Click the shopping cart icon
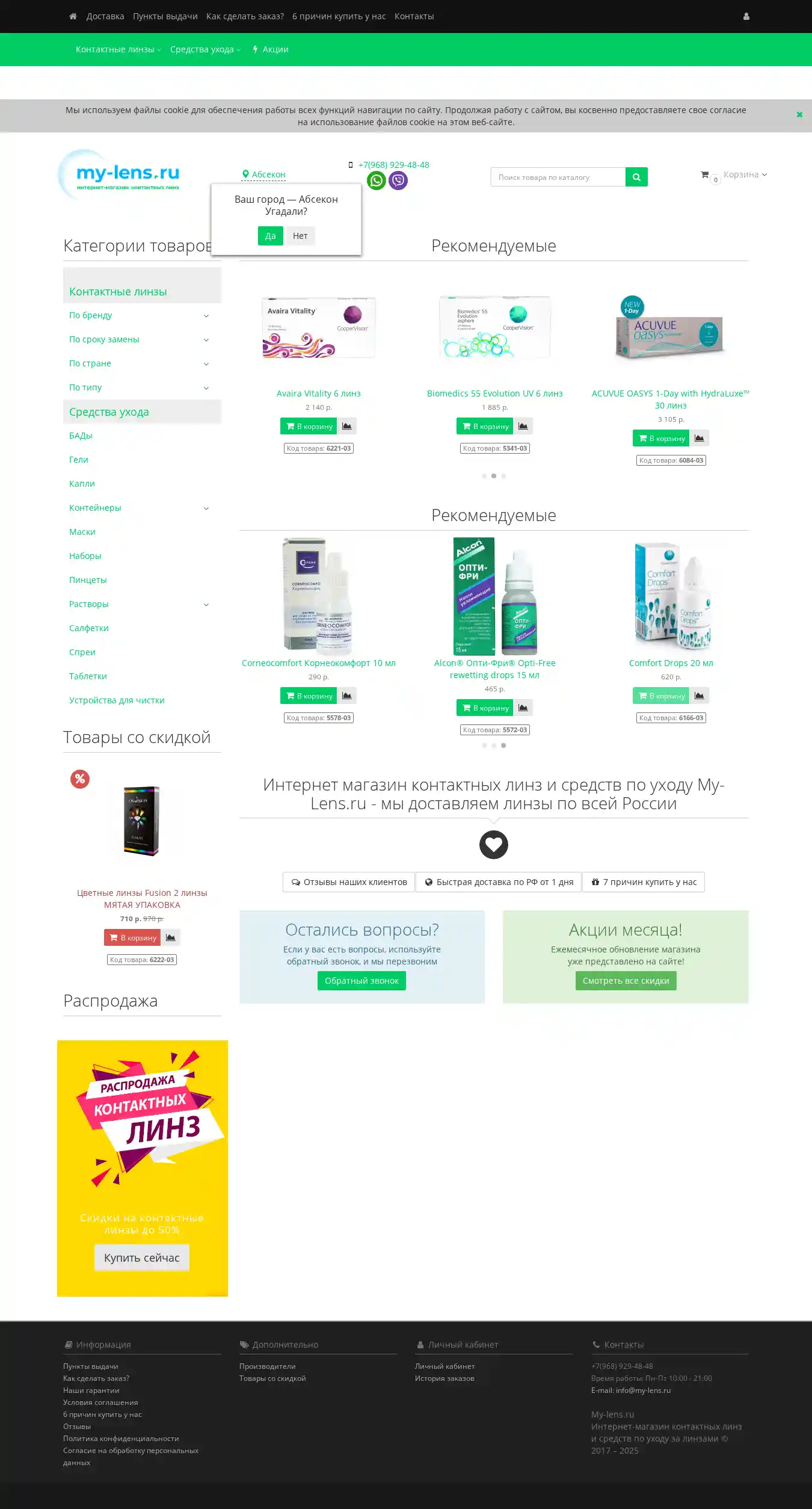 tap(704, 174)
